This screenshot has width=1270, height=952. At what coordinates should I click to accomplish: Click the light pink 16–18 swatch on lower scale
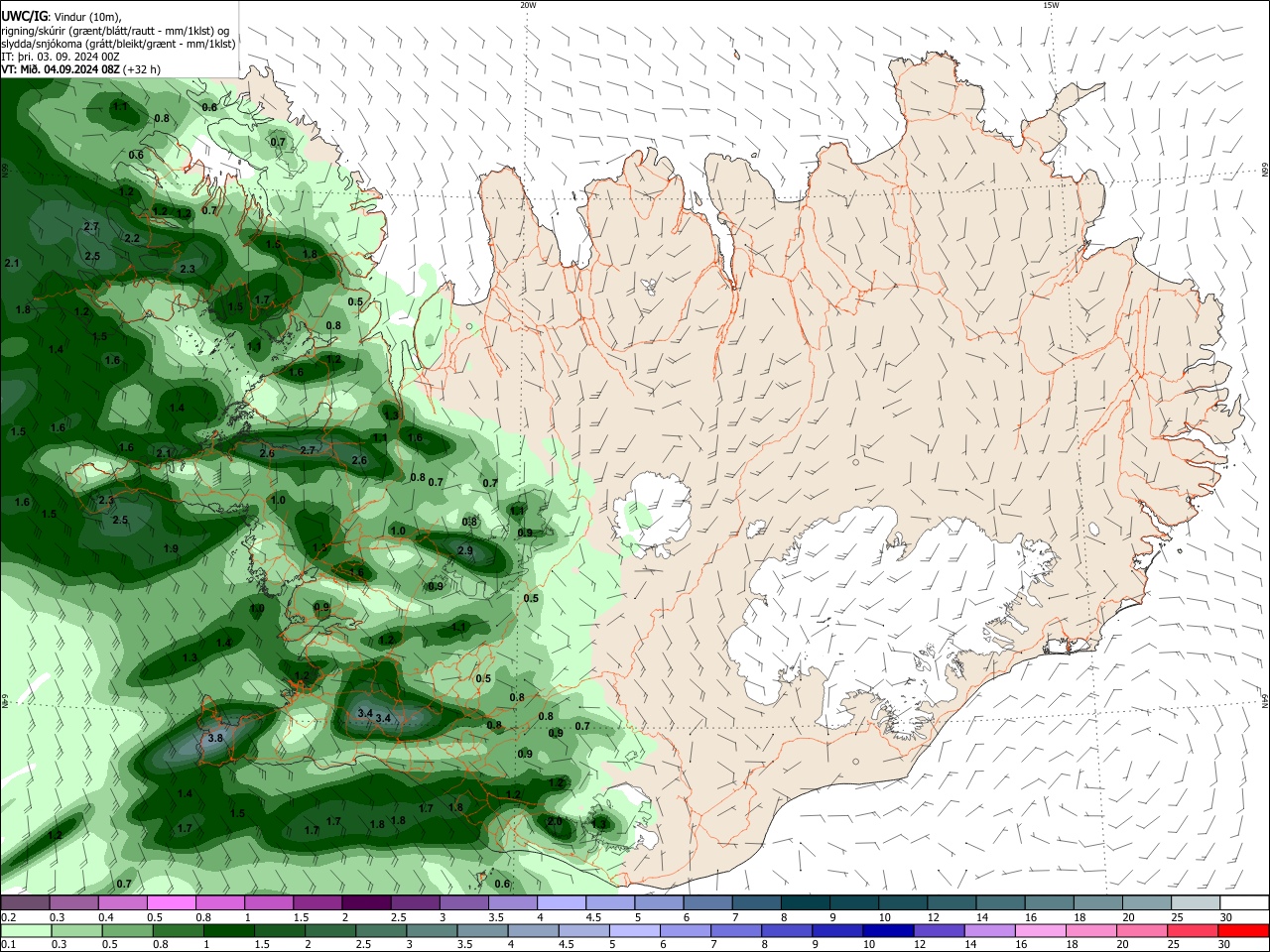pos(1039,931)
